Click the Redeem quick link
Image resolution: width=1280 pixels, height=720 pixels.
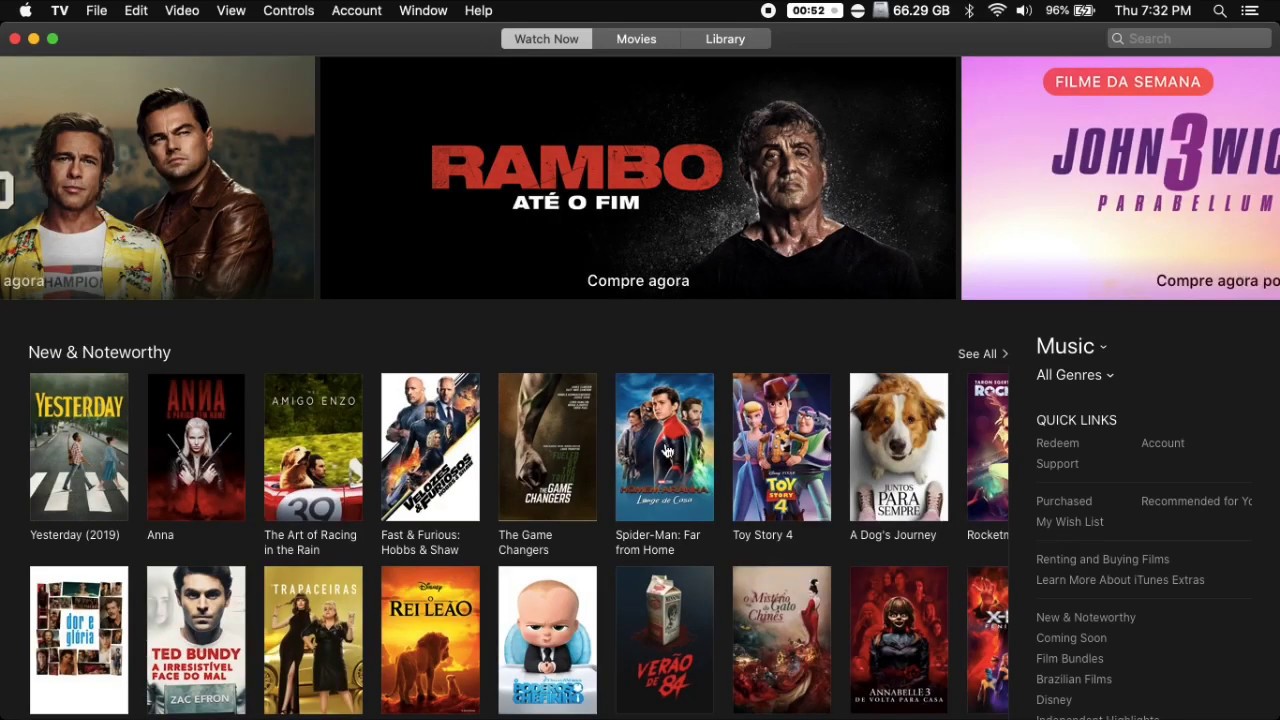(1057, 443)
